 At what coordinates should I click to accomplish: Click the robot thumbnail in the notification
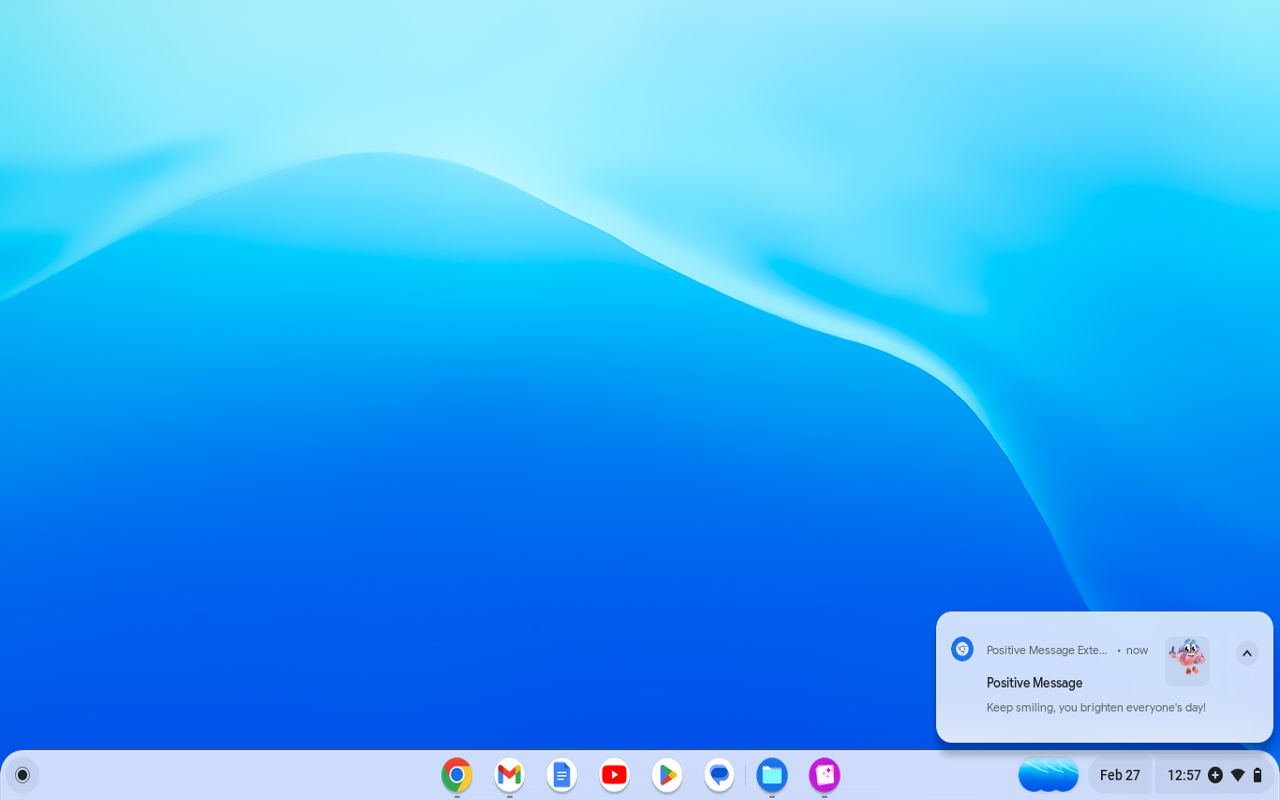click(1187, 659)
